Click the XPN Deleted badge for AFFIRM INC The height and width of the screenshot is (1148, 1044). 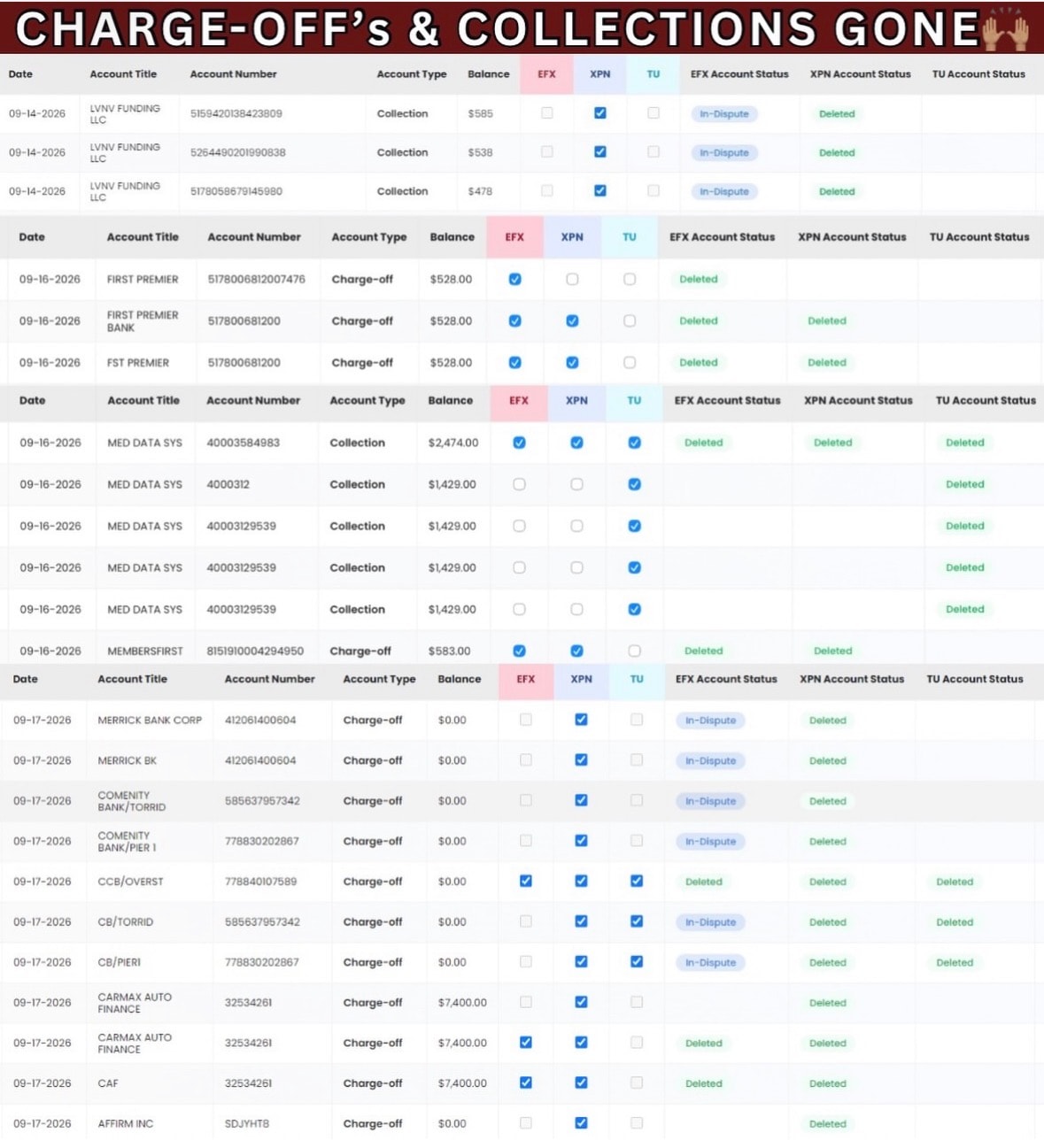pyautogui.click(x=828, y=1124)
